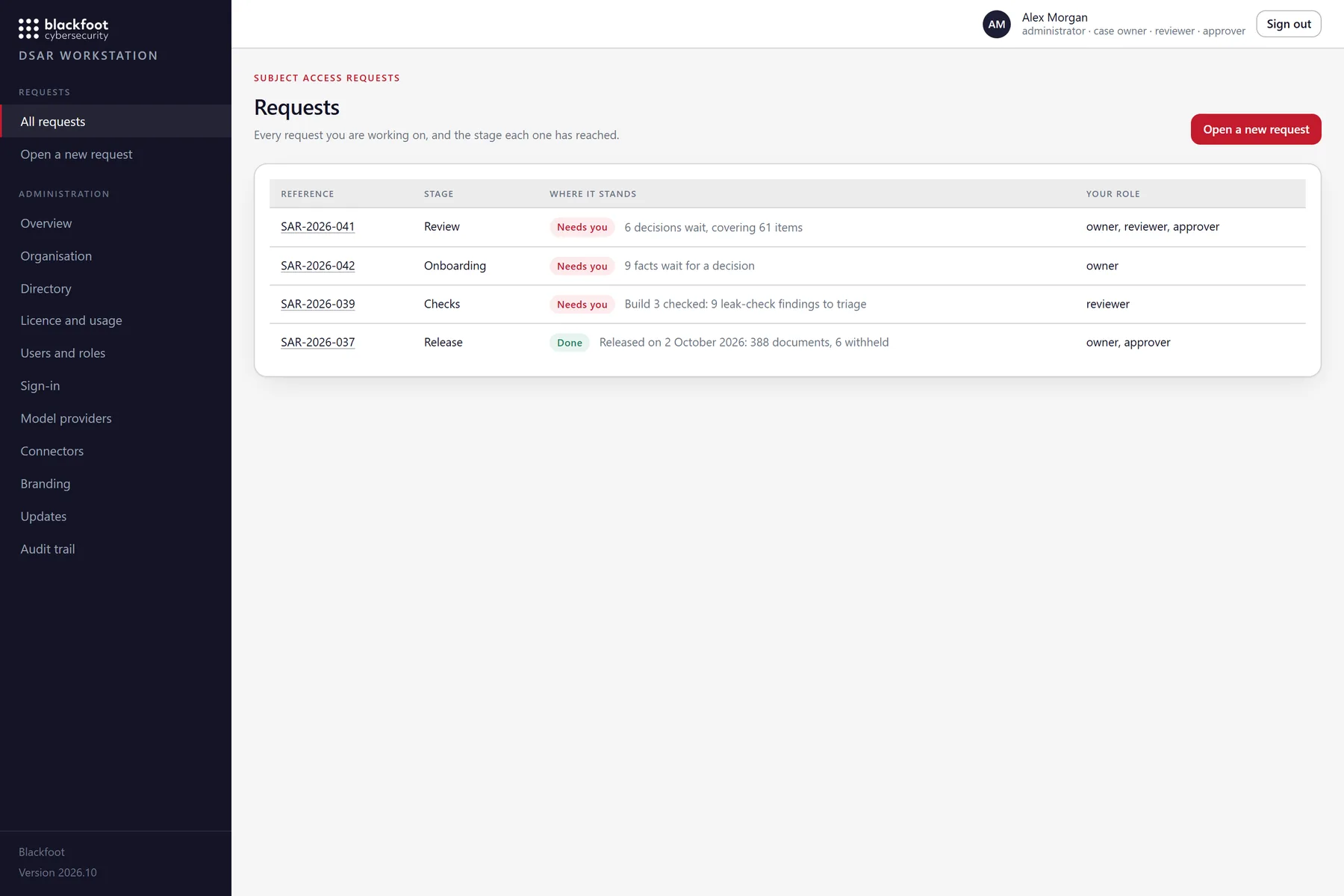
Task: Click Needs you badge for SAR-2026-042
Action: click(x=582, y=266)
